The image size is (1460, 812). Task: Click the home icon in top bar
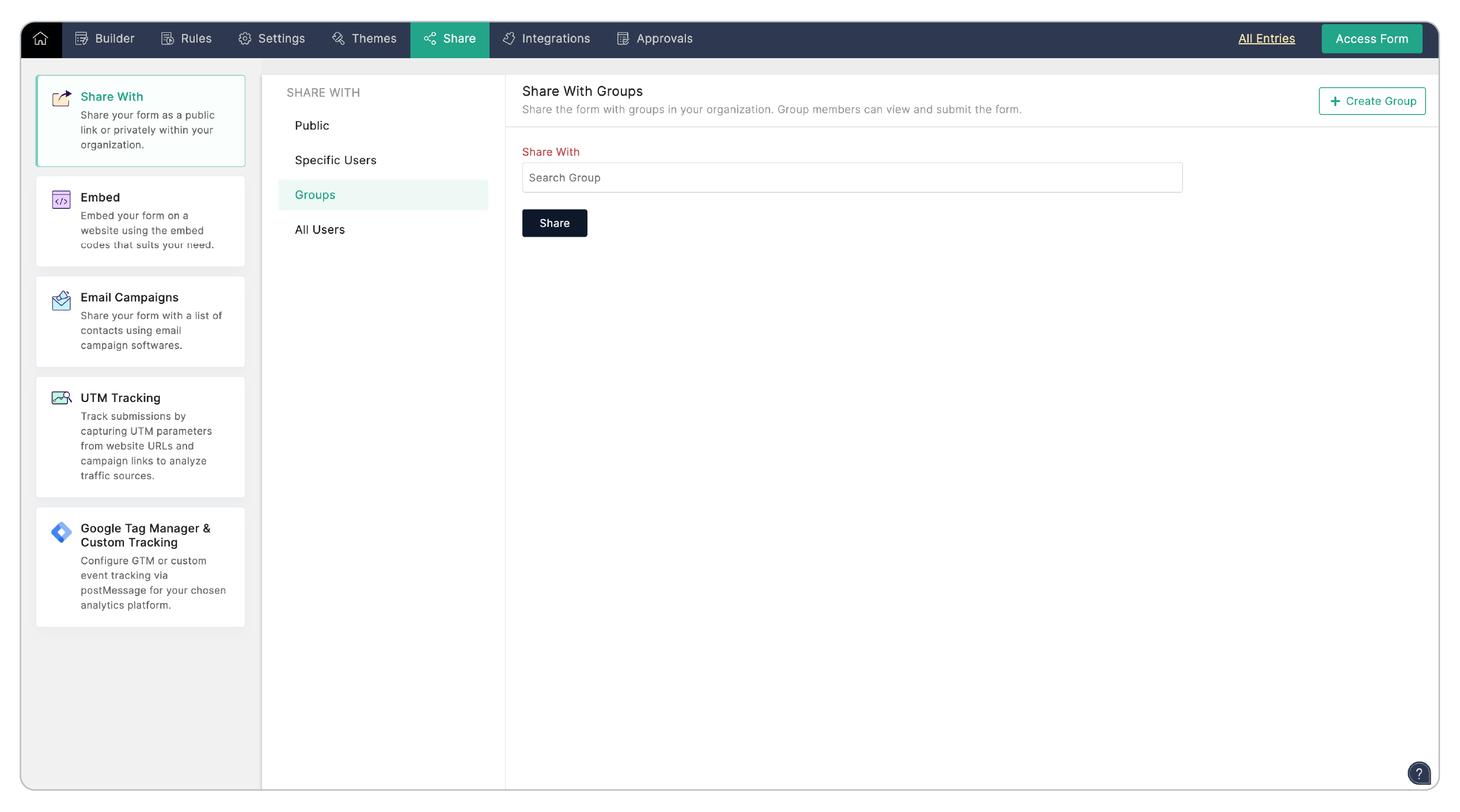tap(40, 39)
